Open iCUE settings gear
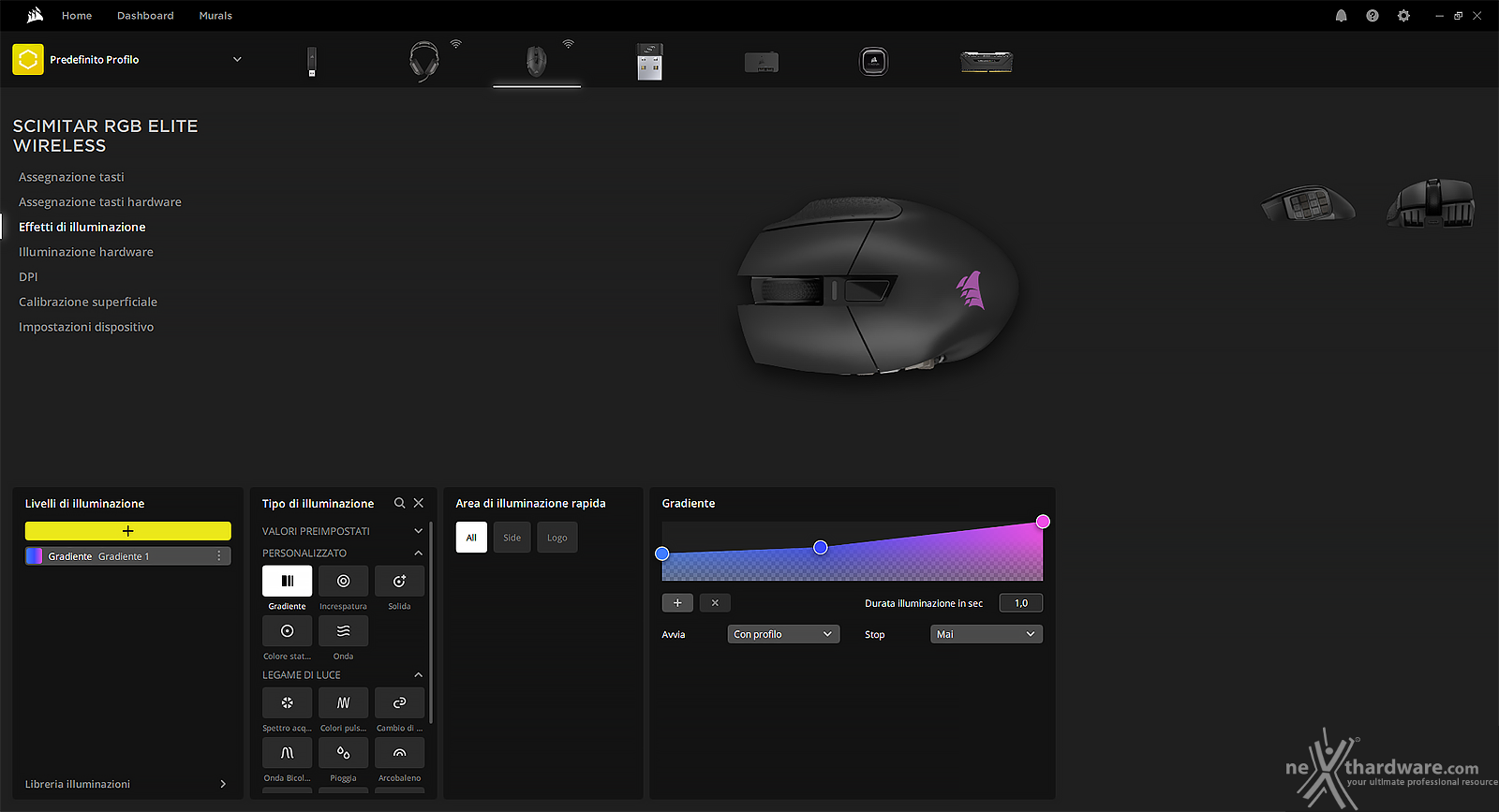The image size is (1499, 812). point(1403,16)
